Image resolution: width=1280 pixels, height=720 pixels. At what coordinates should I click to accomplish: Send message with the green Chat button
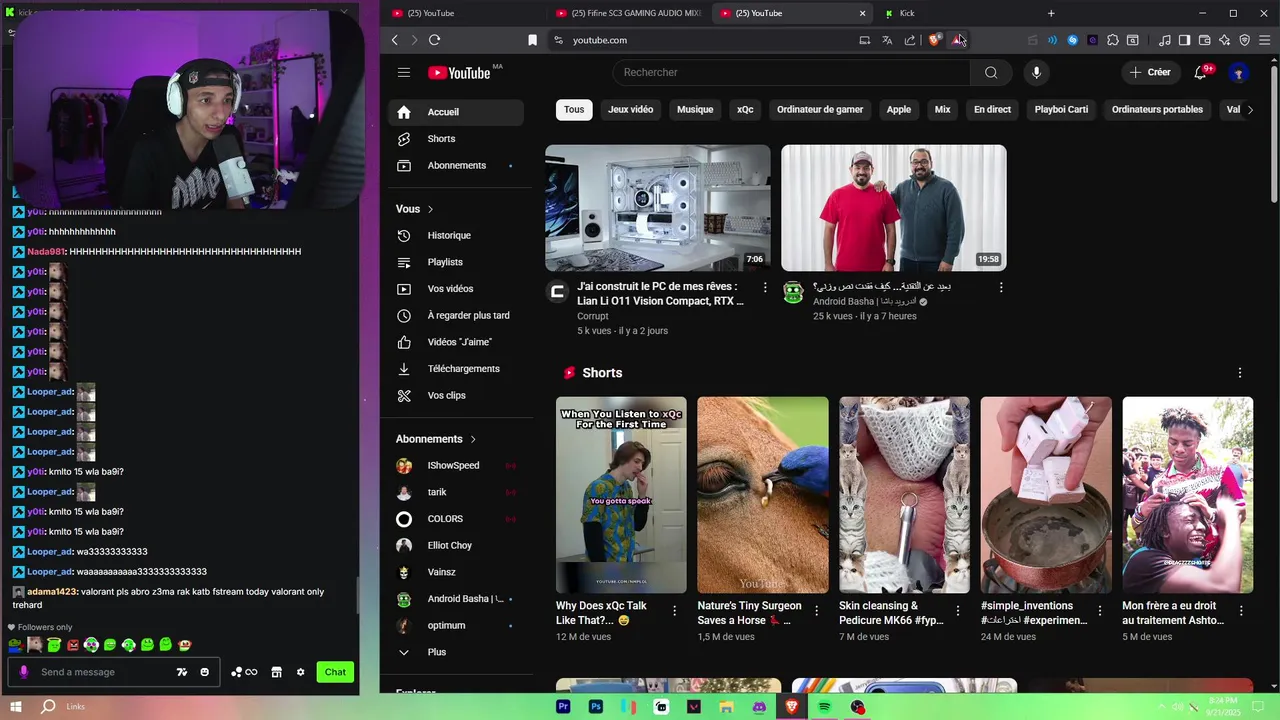pos(335,672)
